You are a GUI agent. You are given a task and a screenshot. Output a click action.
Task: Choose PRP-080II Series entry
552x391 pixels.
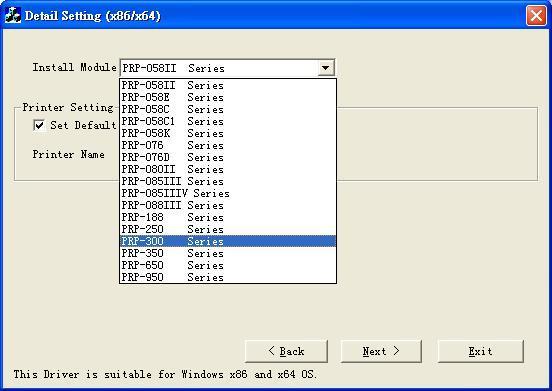(228, 169)
